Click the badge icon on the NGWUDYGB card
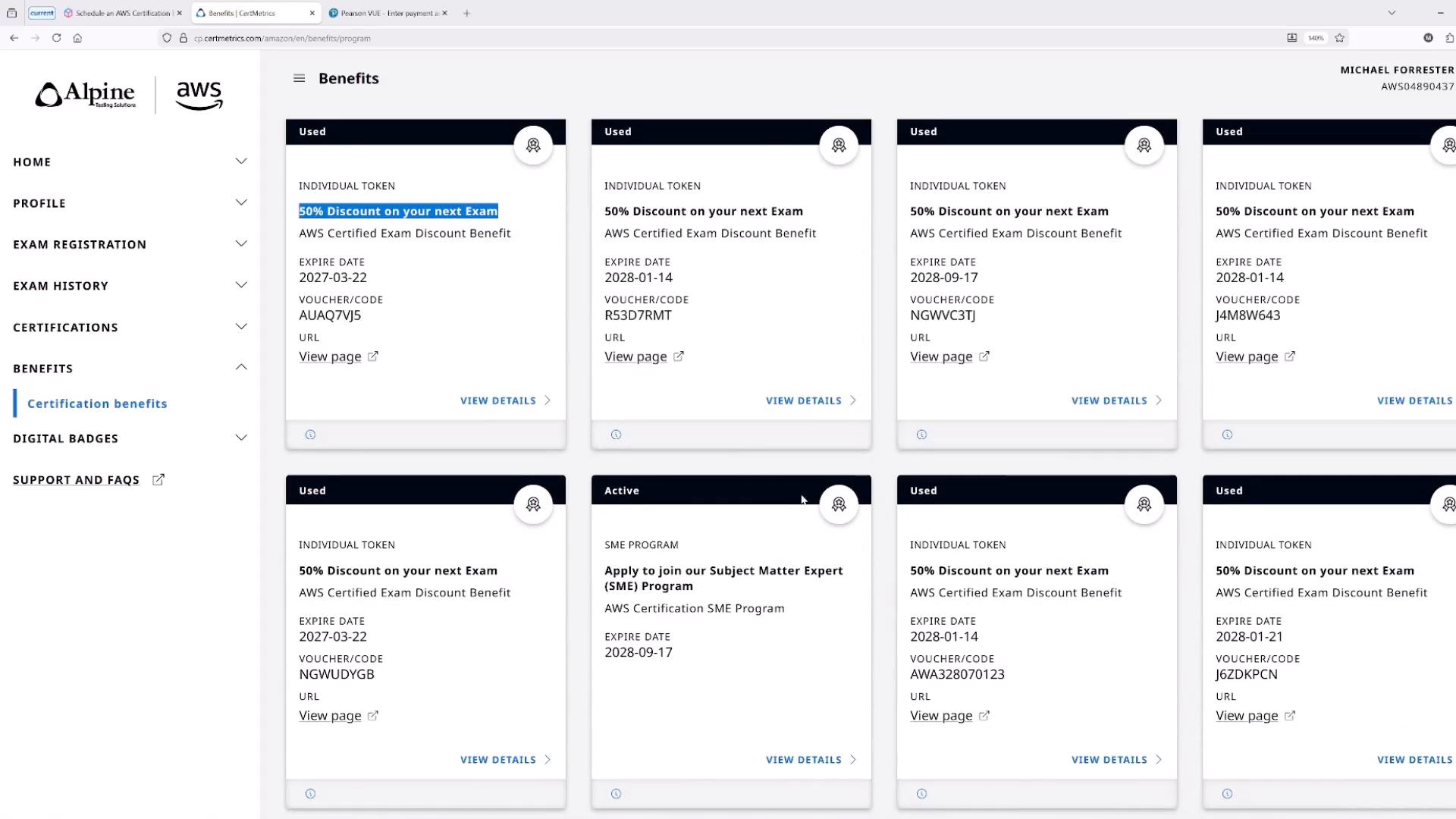Viewport: 1456px width, 819px height. point(533,504)
